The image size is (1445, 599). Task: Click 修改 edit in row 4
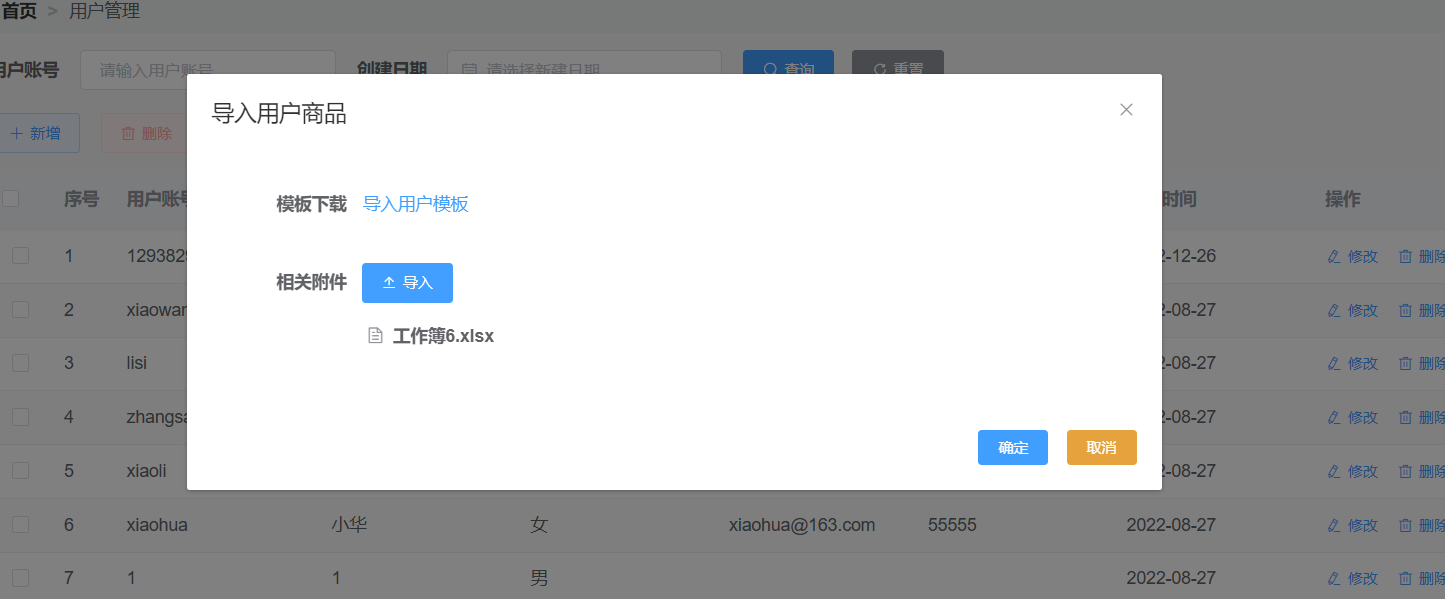1352,417
